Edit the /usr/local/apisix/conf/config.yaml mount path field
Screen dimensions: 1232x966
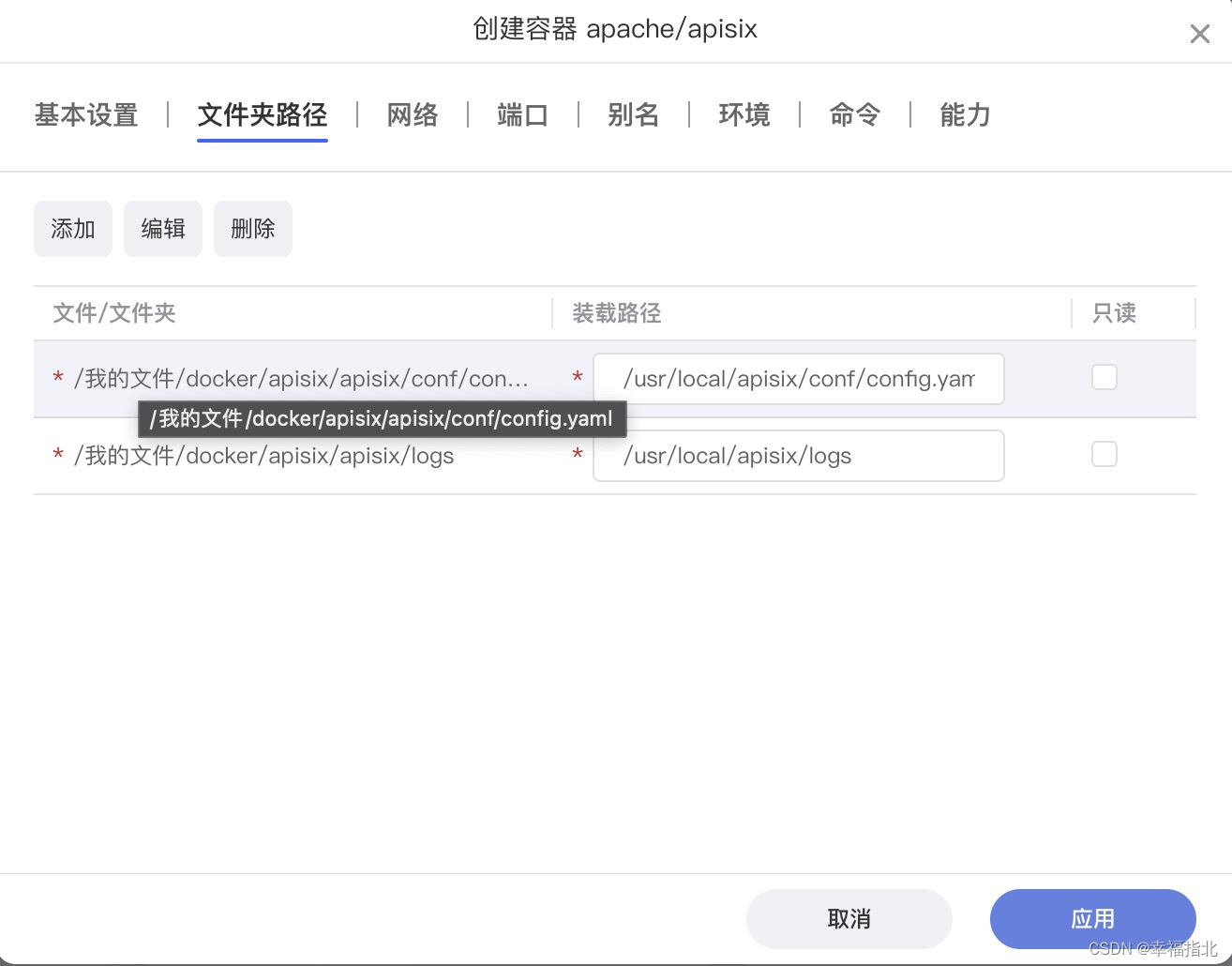(799, 379)
